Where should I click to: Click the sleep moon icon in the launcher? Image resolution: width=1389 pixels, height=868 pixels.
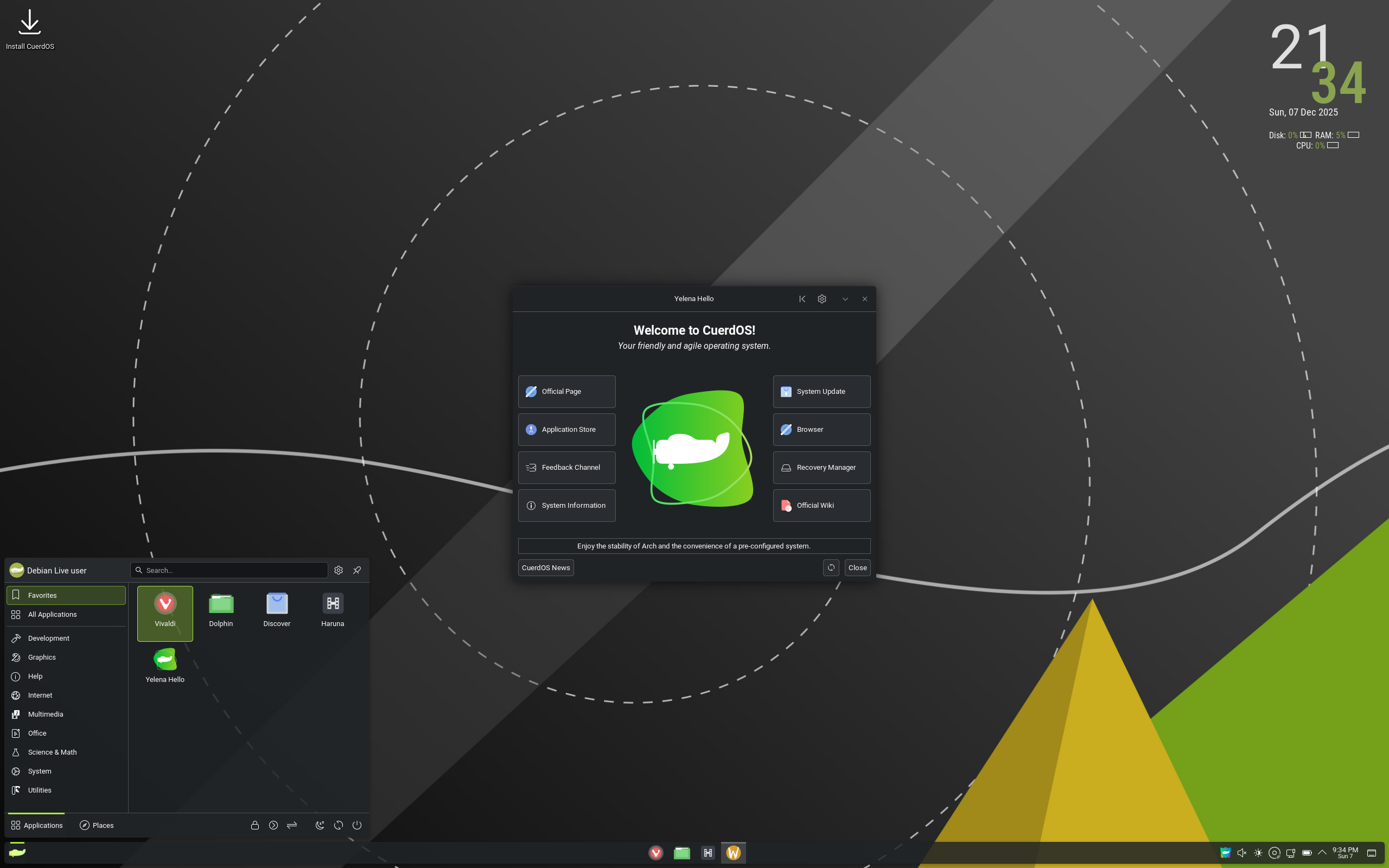(320, 825)
